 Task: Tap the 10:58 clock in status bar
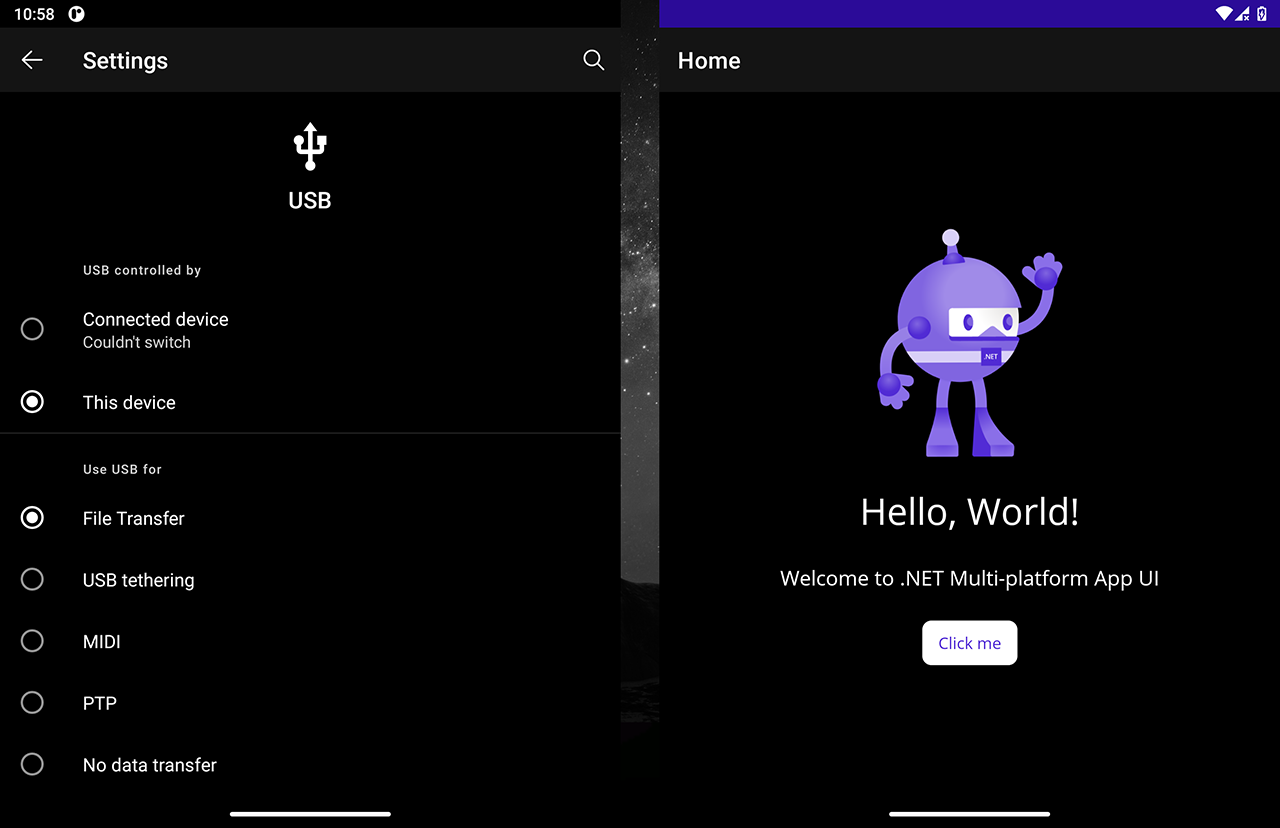pyautogui.click(x=34, y=14)
